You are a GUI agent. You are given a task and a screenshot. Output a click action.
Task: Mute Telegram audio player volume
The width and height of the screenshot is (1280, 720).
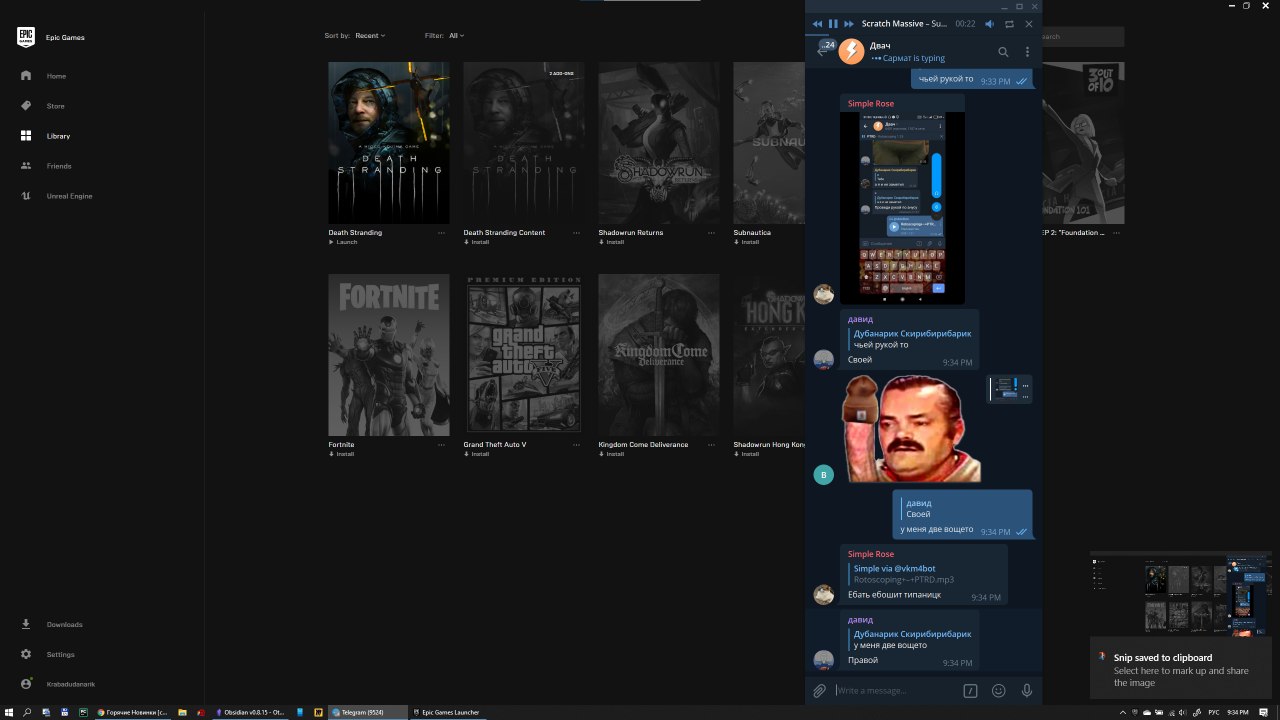pyautogui.click(x=990, y=24)
